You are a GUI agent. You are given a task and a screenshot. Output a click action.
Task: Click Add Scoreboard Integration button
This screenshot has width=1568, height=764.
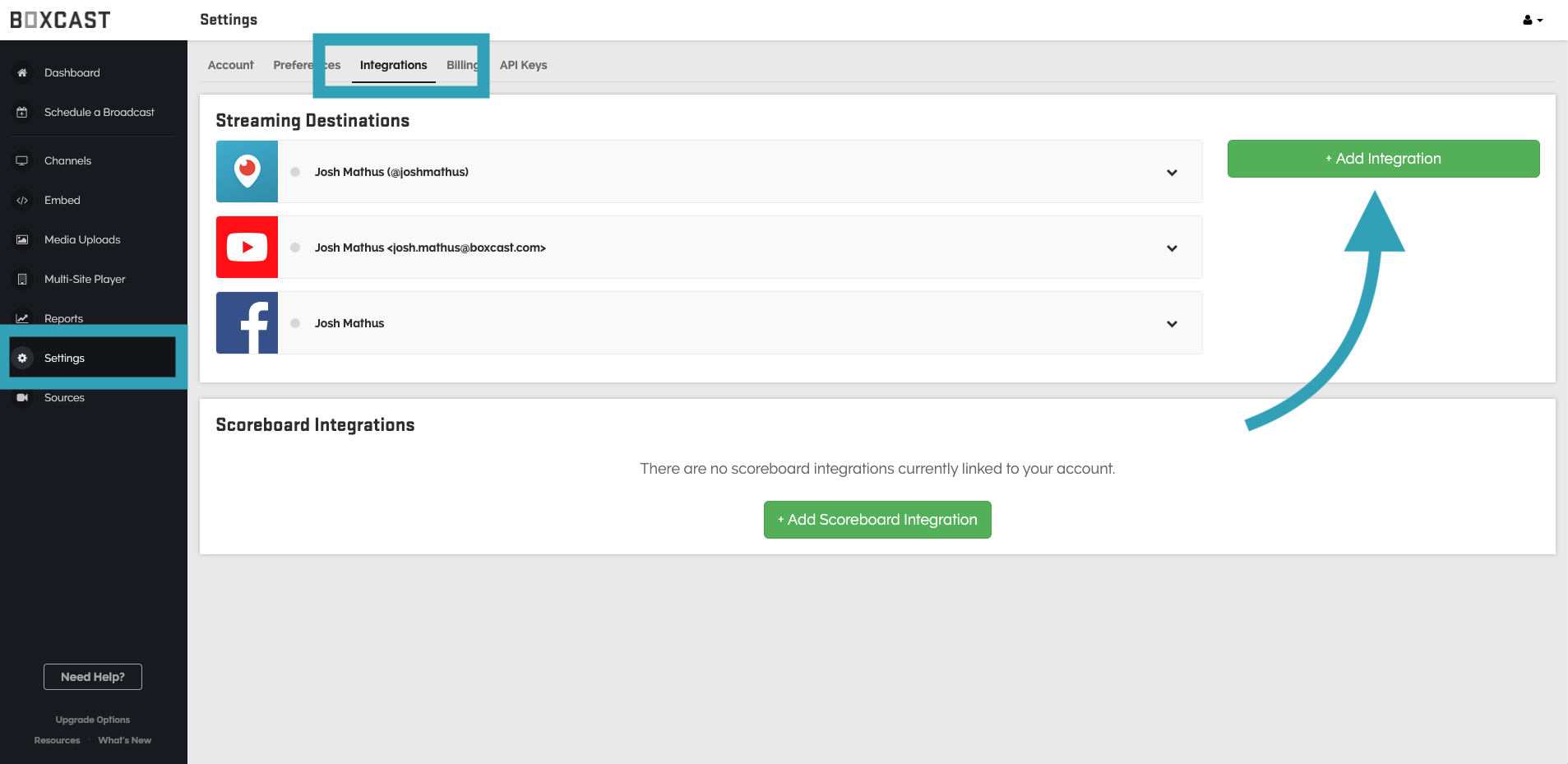click(877, 520)
